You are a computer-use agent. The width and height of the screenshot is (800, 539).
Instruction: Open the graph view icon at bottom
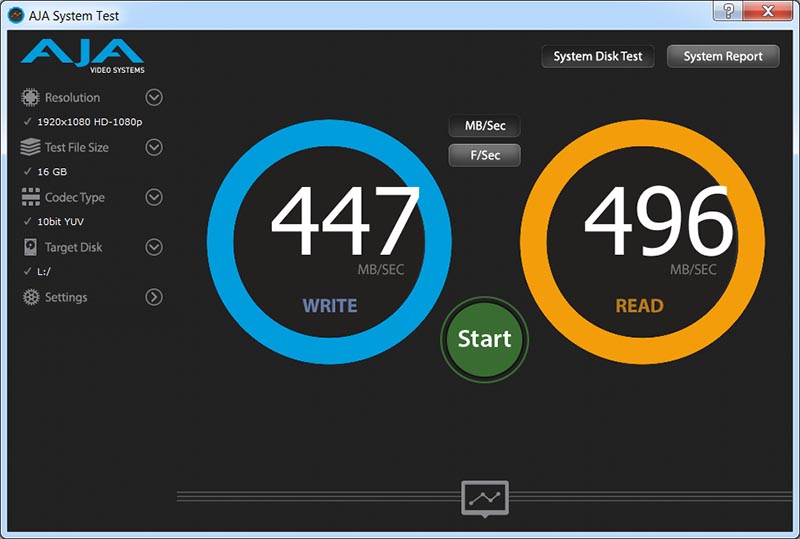click(485, 499)
